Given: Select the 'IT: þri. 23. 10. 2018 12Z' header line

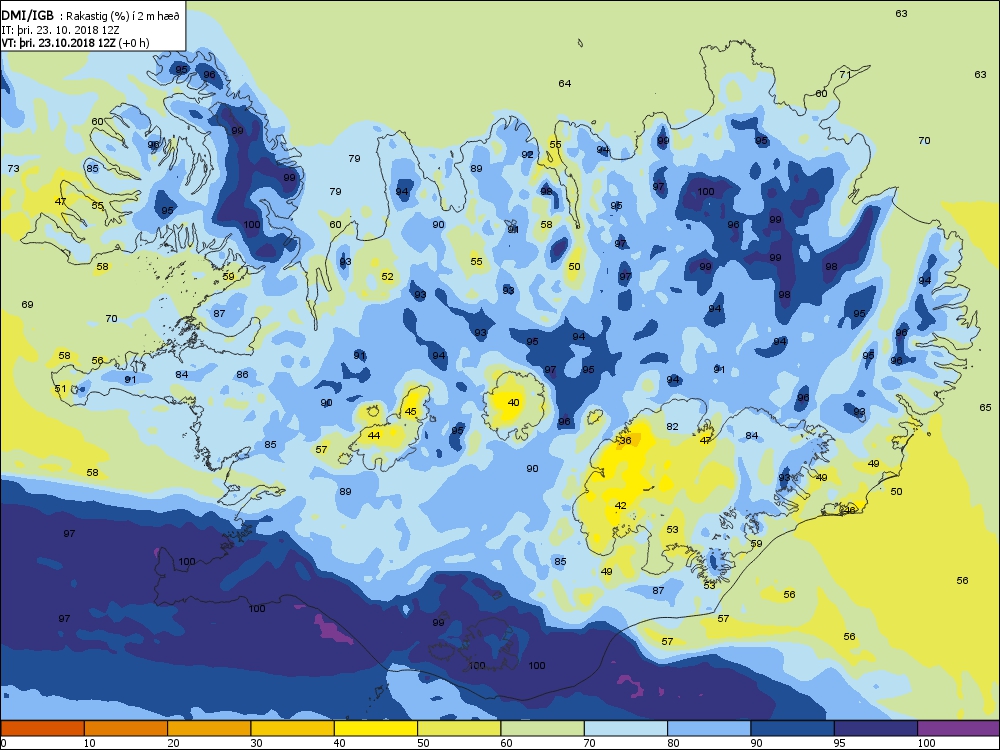Looking at the screenshot, I should [61, 29].
